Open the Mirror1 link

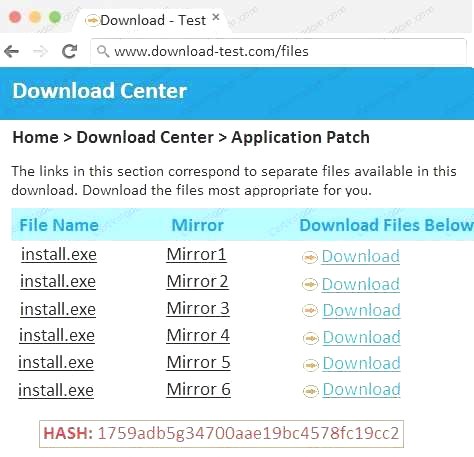(x=196, y=255)
